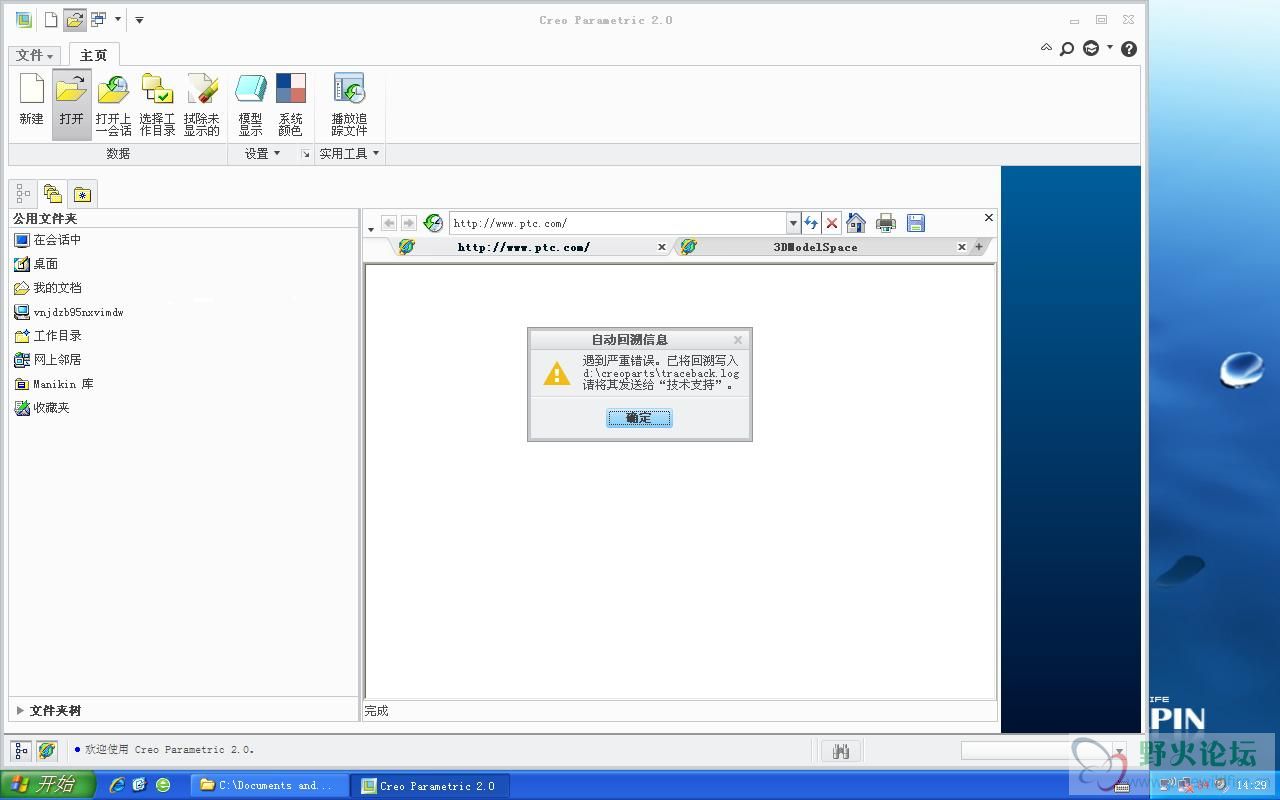The image size is (1280, 800).
Task: Click the 打开 (Open) ribbon button
Action: point(72,102)
